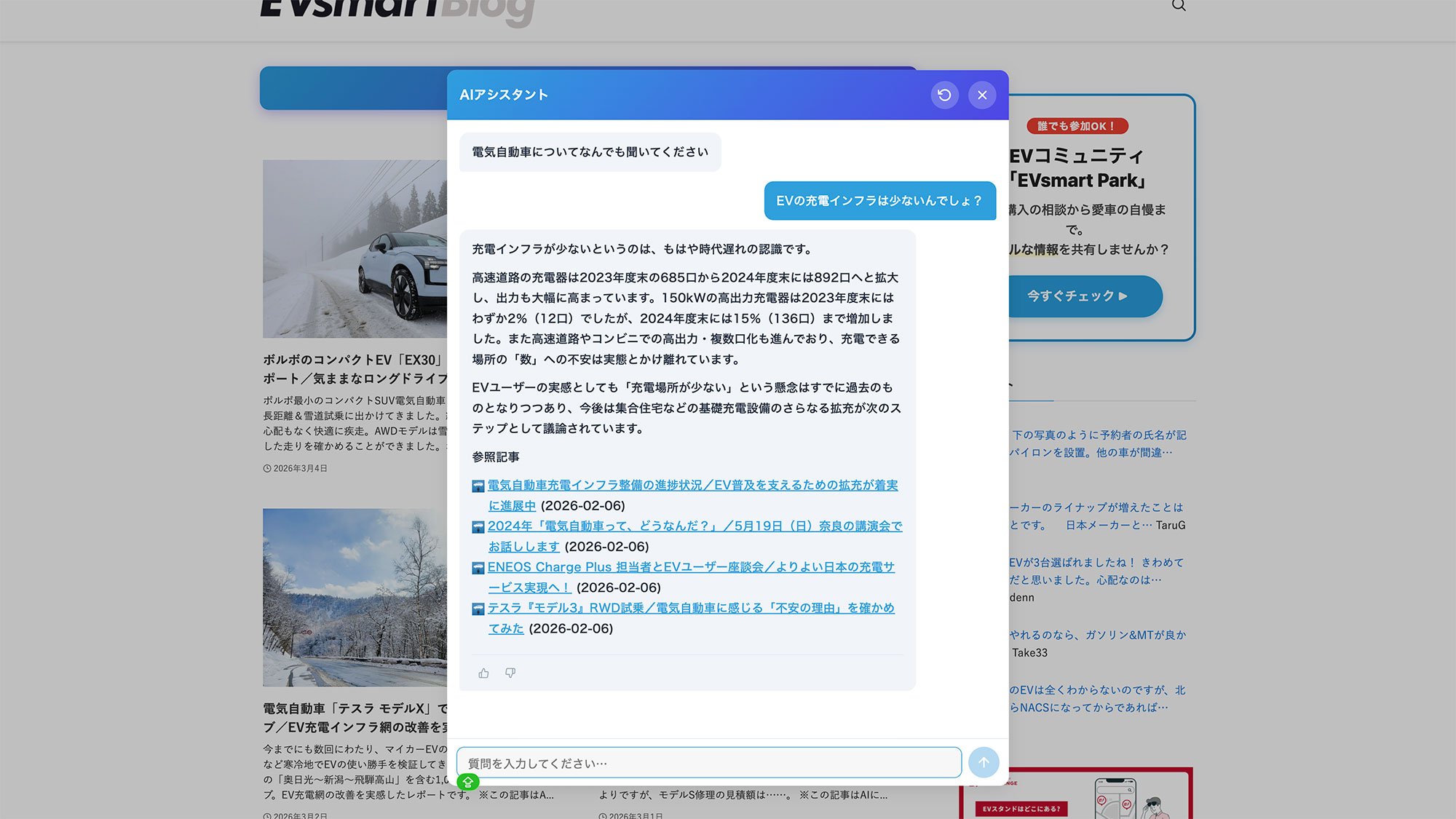Click the EVsmart Blog logo

(x=397, y=10)
